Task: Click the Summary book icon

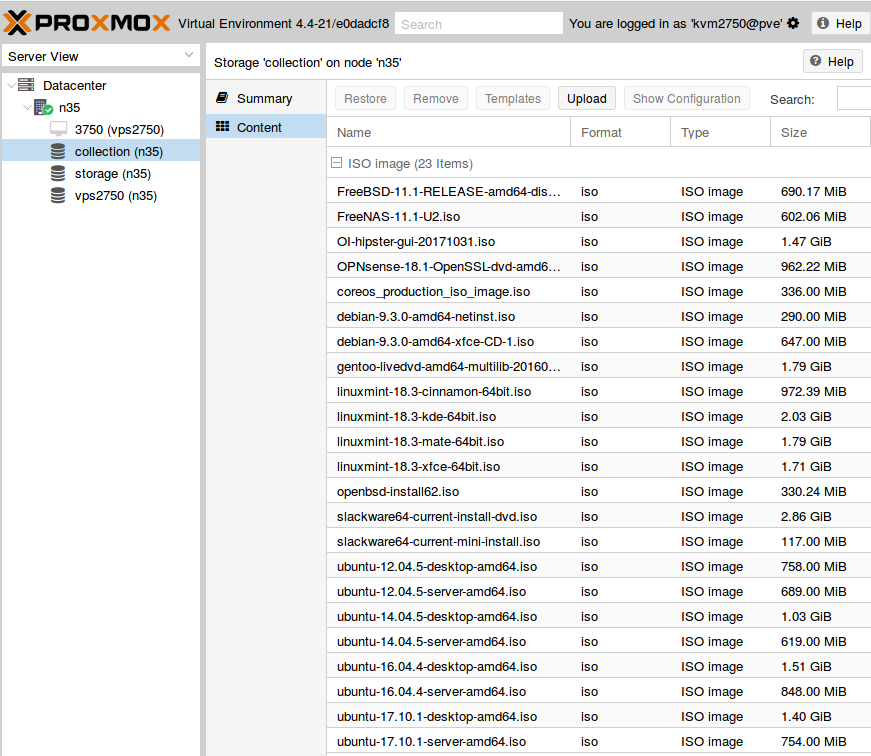Action: tap(222, 98)
